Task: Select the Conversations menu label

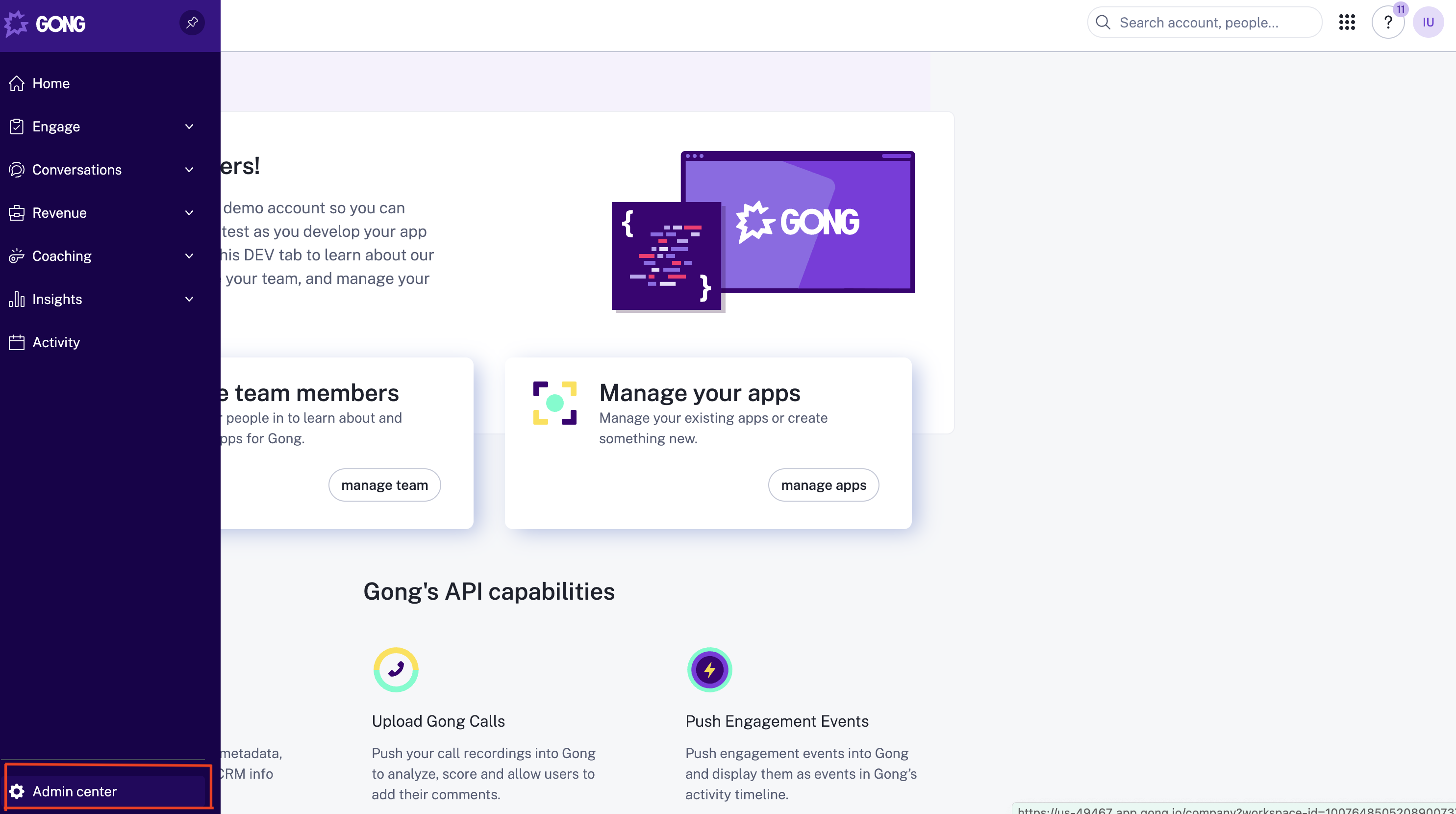Action: 77,170
